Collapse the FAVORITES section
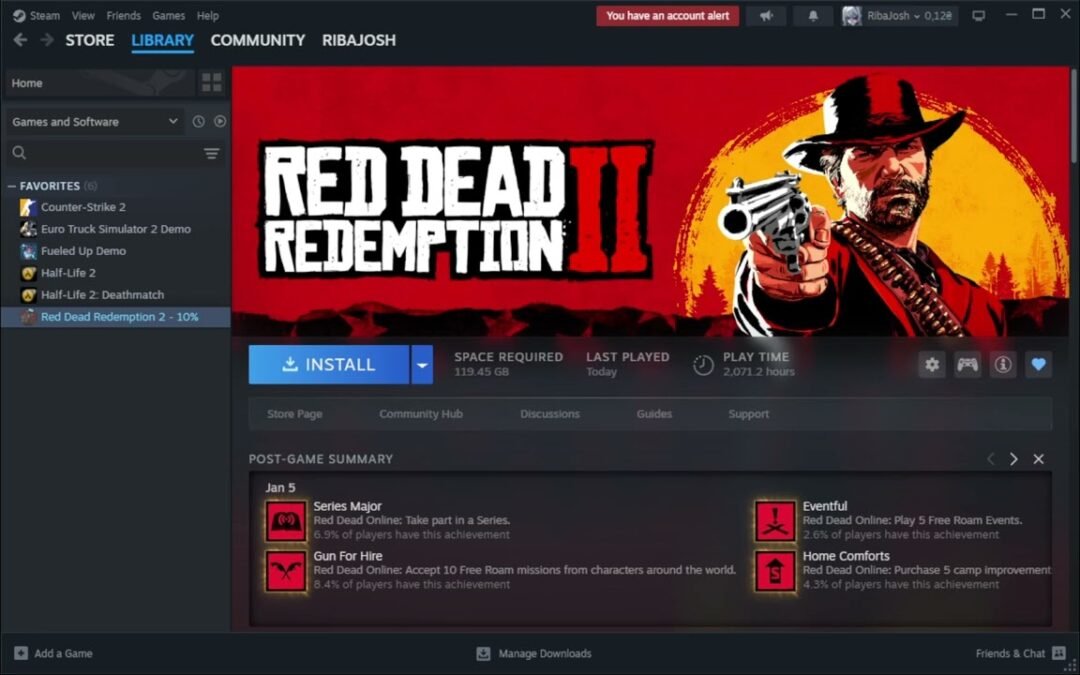The image size is (1080, 675). [x=10, y=185]
